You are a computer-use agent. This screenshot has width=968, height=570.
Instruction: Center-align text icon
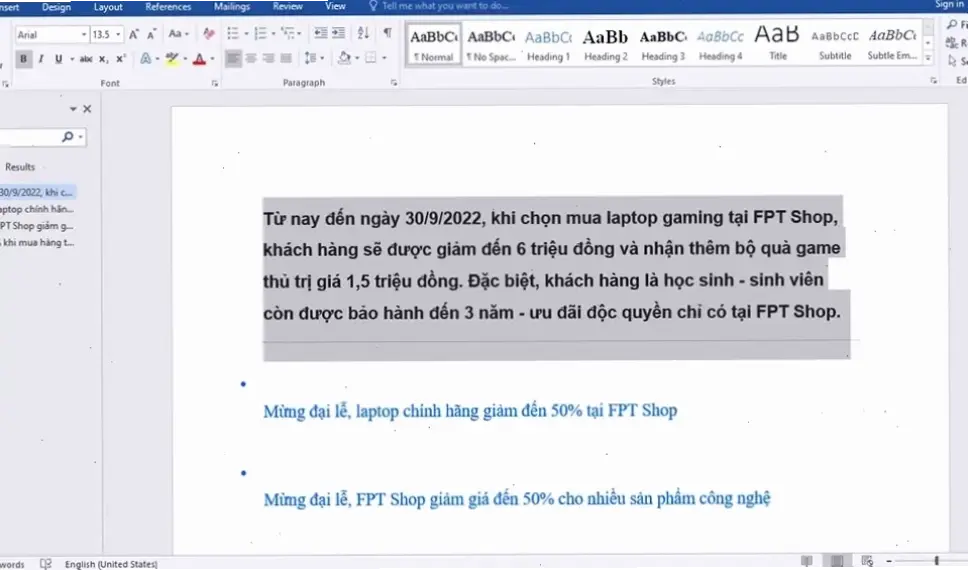[x=251, y=59]
